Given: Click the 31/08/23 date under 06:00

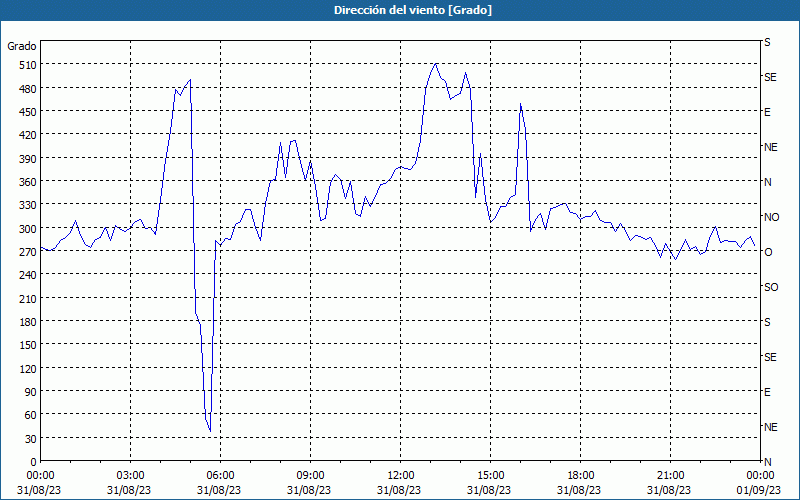Looking at the screenshot, I should (x=219, y=490).
